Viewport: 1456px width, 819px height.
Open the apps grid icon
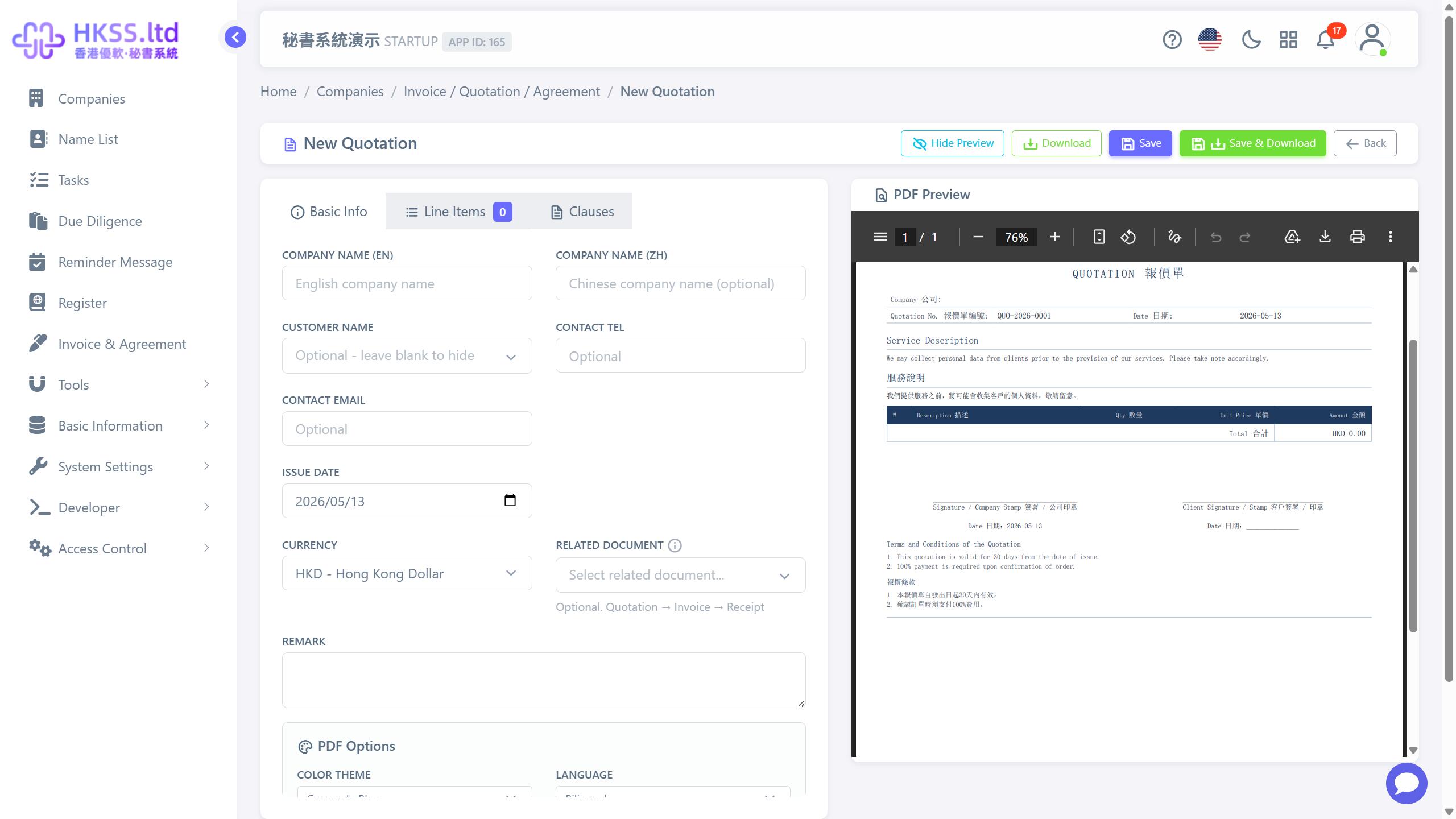pos(1288,40)
